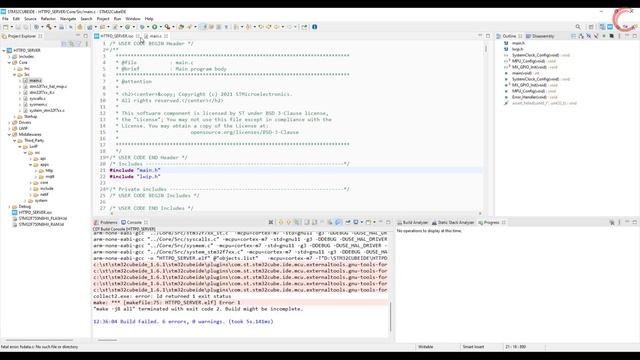Image resolution: width=640 pixels, height=360 pixels.
Task: Toggle Link with Editor in Project Explorer
Action: 71,44
